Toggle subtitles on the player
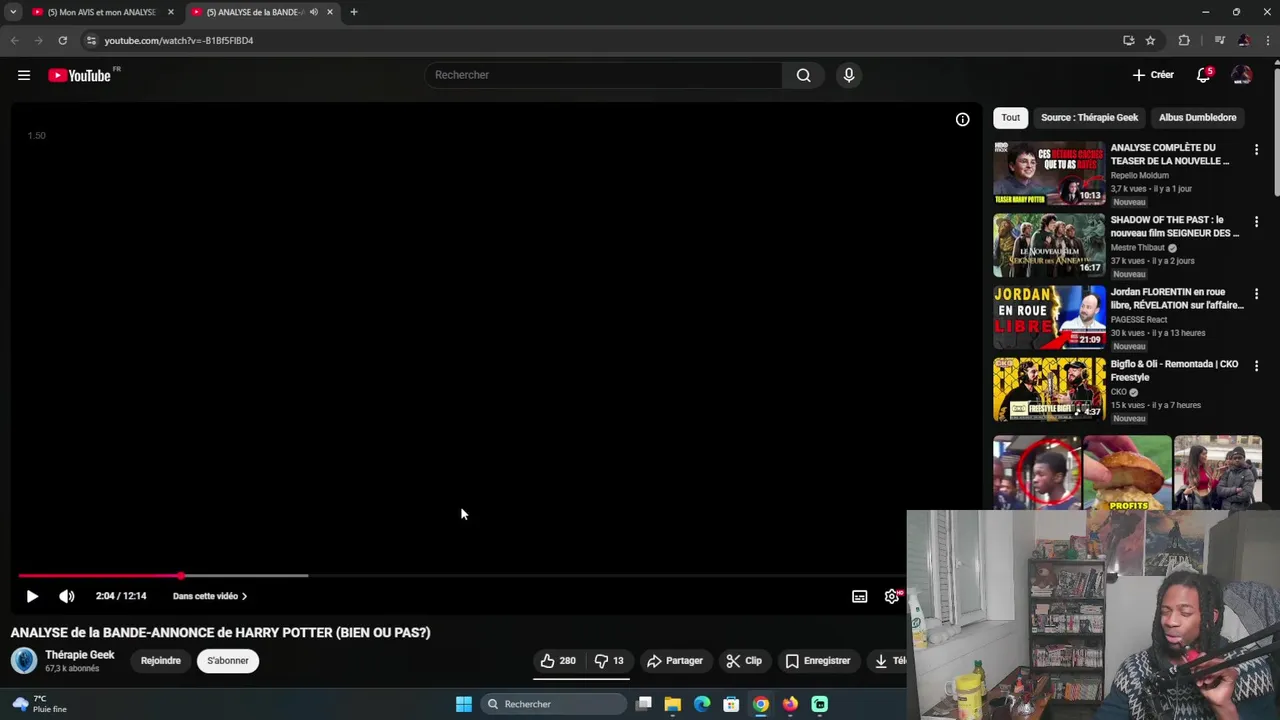Screen dimensions: 1280x720 point(859,596)
